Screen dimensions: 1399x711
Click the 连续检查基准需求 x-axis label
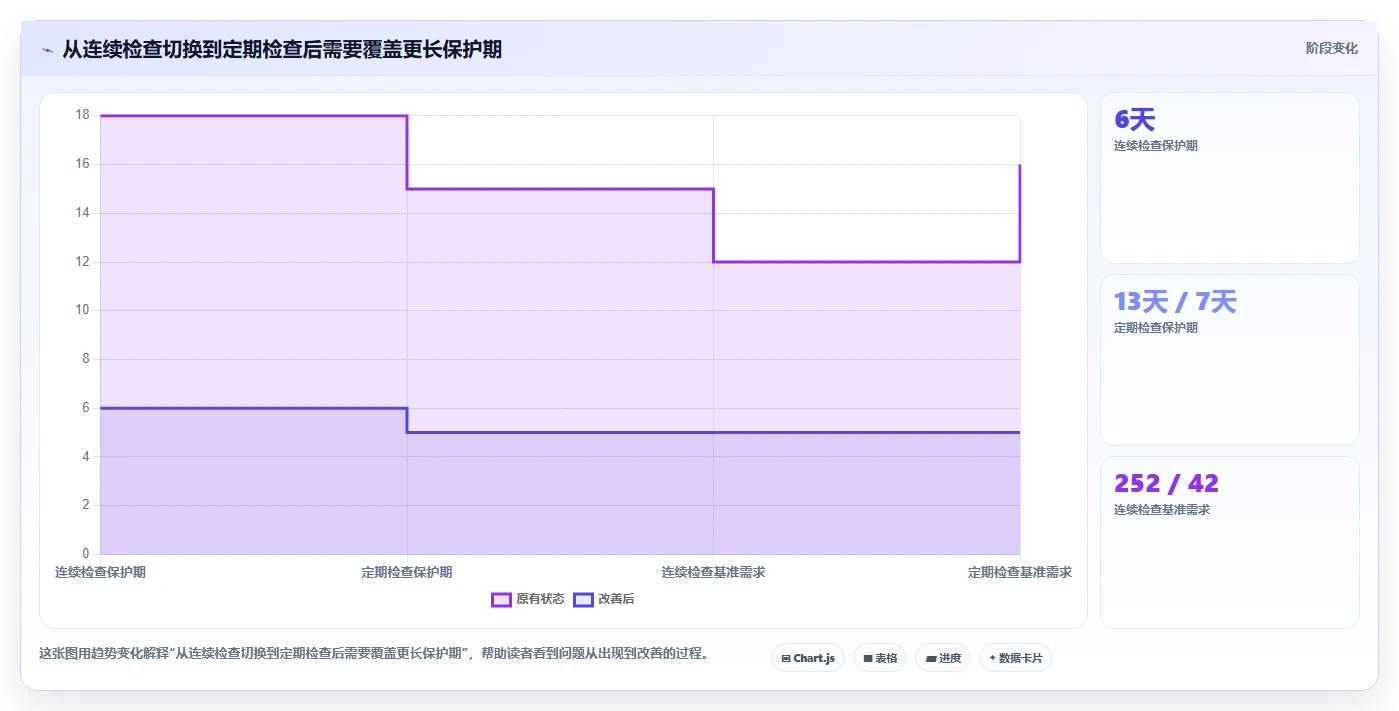click(x=713, y=573)
